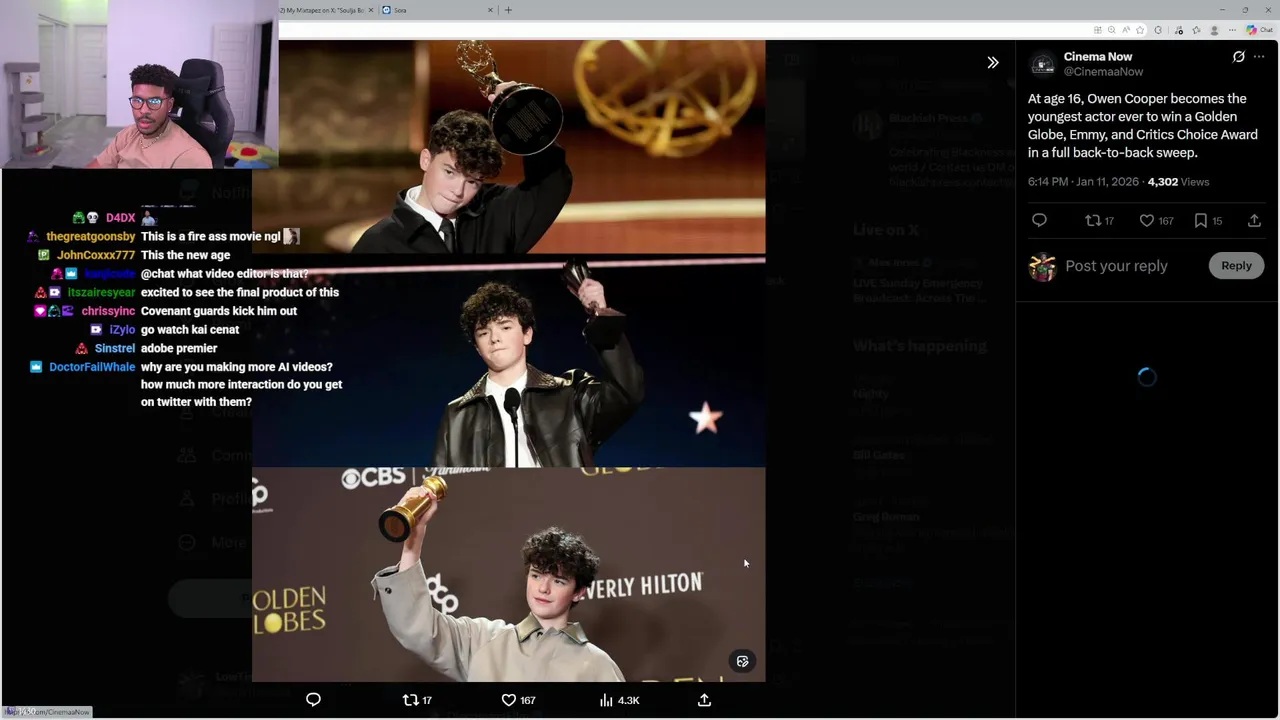Click the chat message 'adobe premier'
The width and height of the screenshot is (1280, 720).
179,348
